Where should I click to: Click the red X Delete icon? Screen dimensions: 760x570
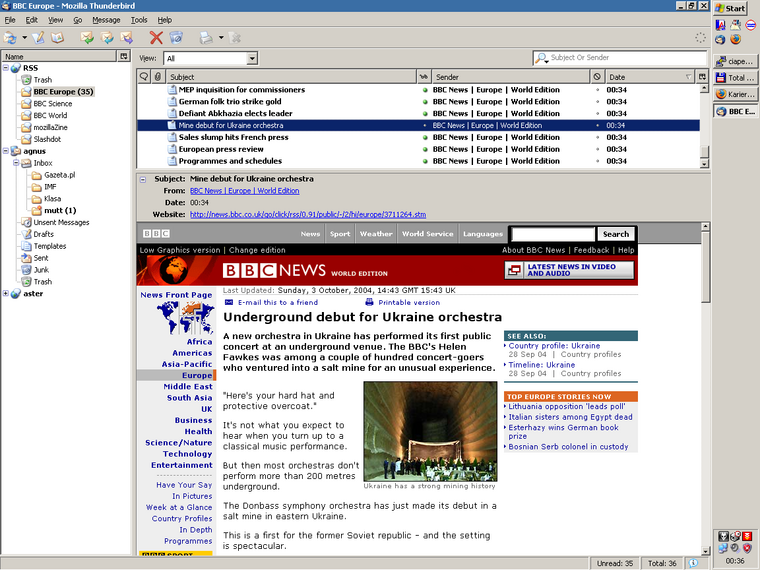[x=156, y=37]
